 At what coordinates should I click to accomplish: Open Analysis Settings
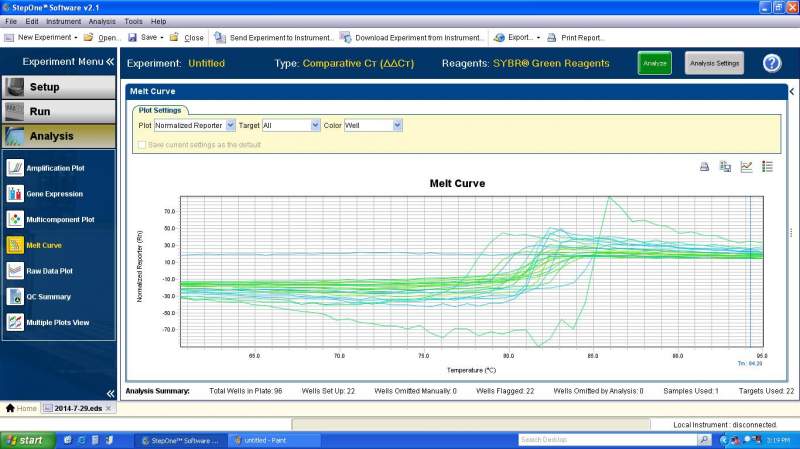[x=714, y=63]
